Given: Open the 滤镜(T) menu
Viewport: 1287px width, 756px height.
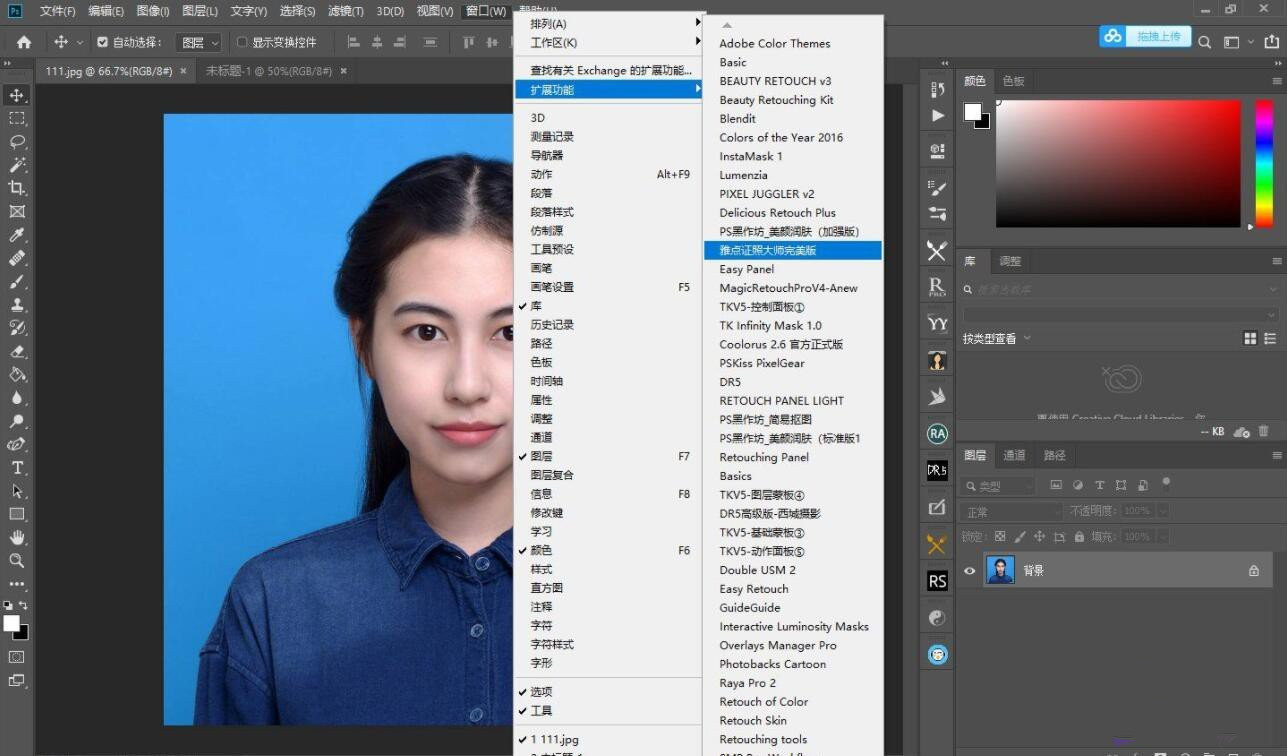Looking at the screenshot, I should pos(345,11).
